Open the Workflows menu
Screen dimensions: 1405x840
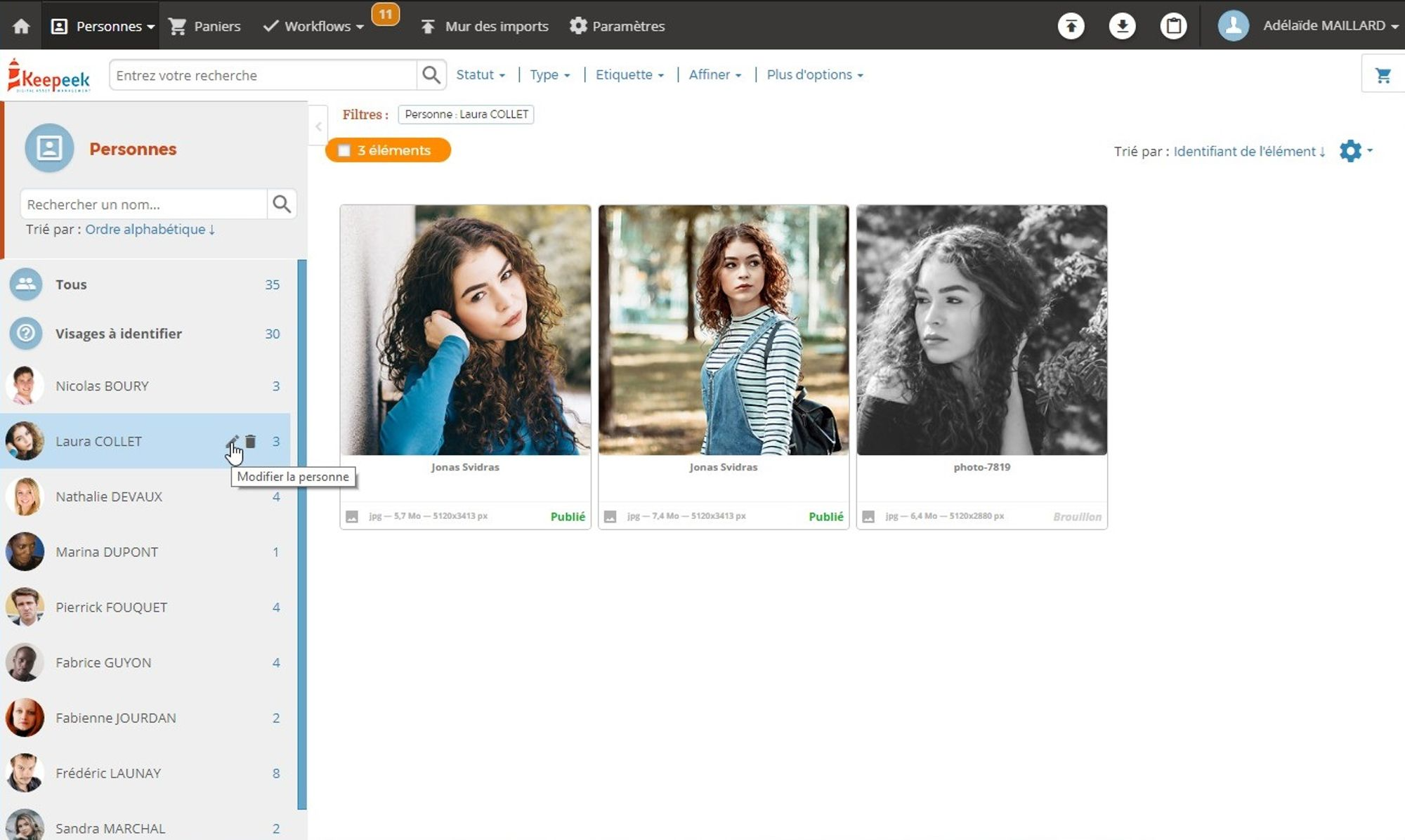tap(317, 26)
